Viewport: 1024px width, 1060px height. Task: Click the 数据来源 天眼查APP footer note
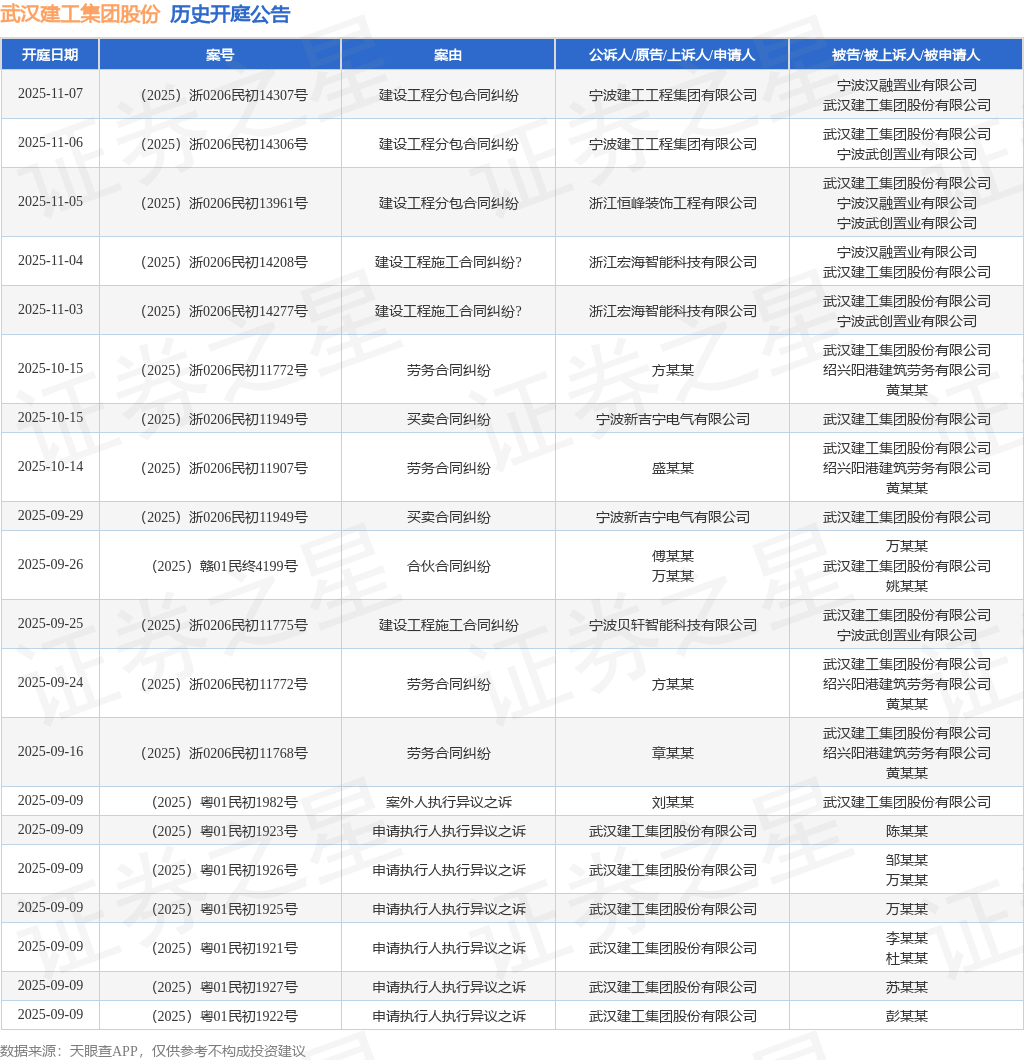[x=153, y=1051]
